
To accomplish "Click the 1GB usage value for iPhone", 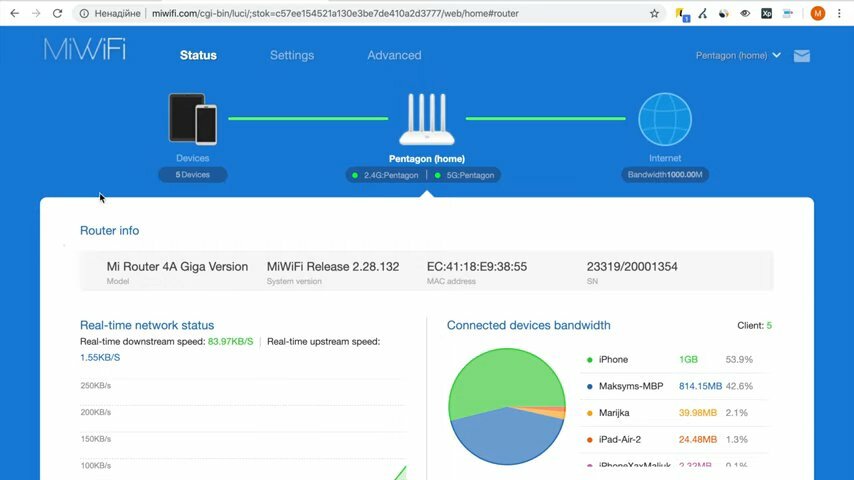I will 688,360.
